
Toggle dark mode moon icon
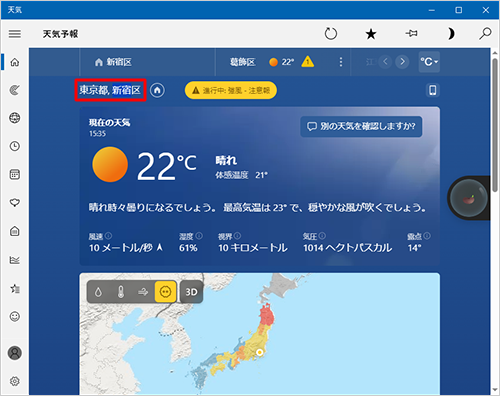[451, 34]
